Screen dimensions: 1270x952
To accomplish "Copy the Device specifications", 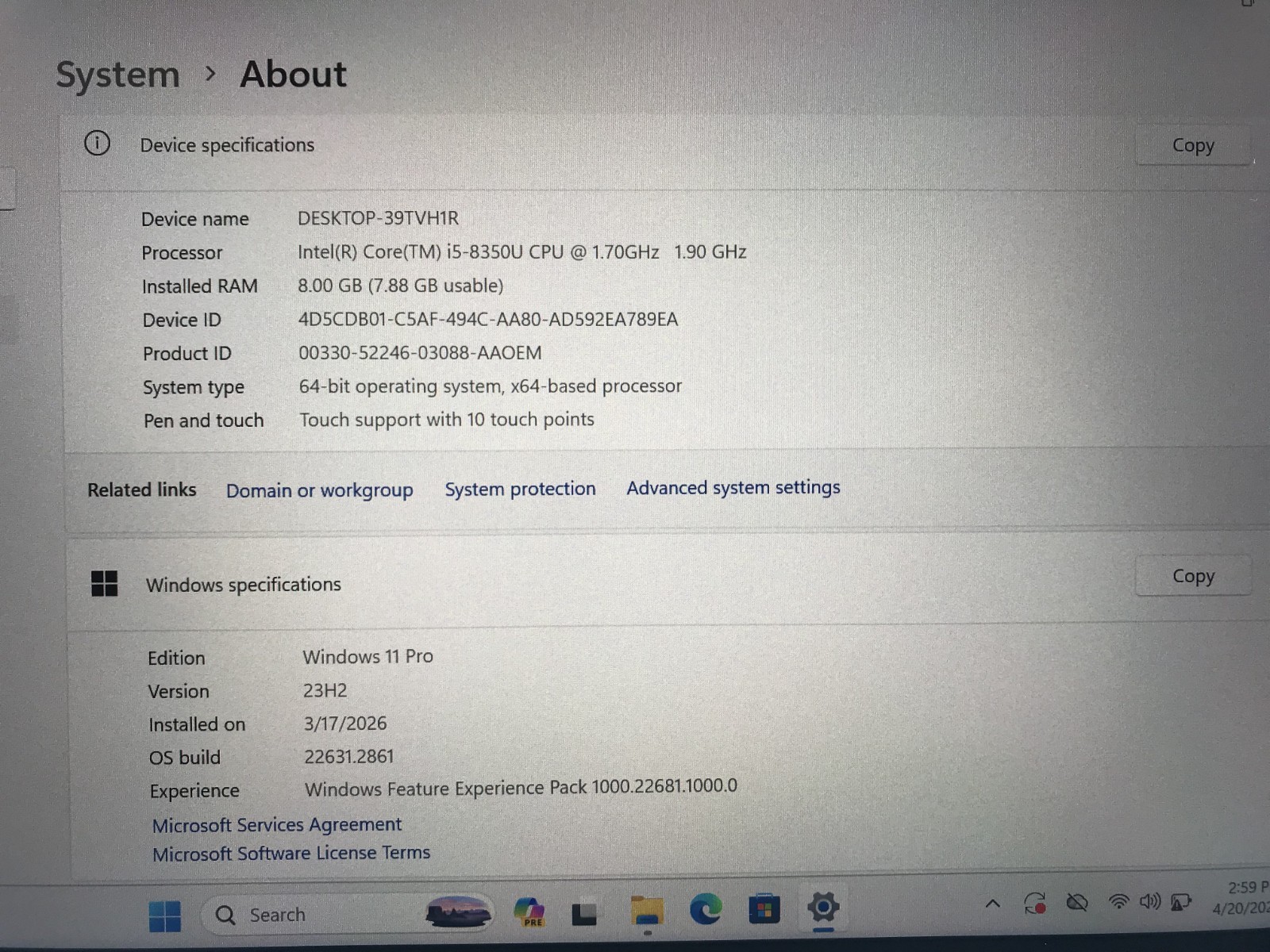I will [1193, 145].
